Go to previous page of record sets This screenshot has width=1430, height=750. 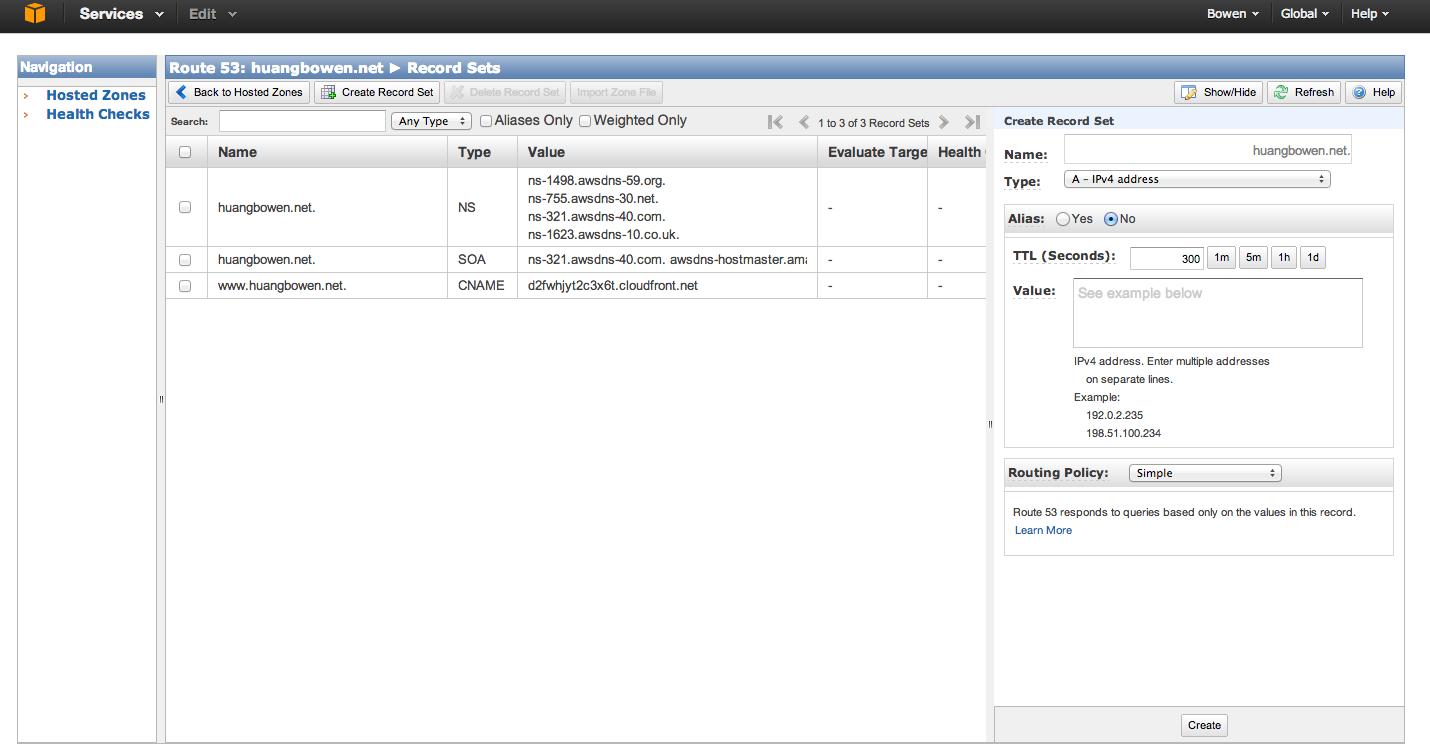tap(803, 122)
